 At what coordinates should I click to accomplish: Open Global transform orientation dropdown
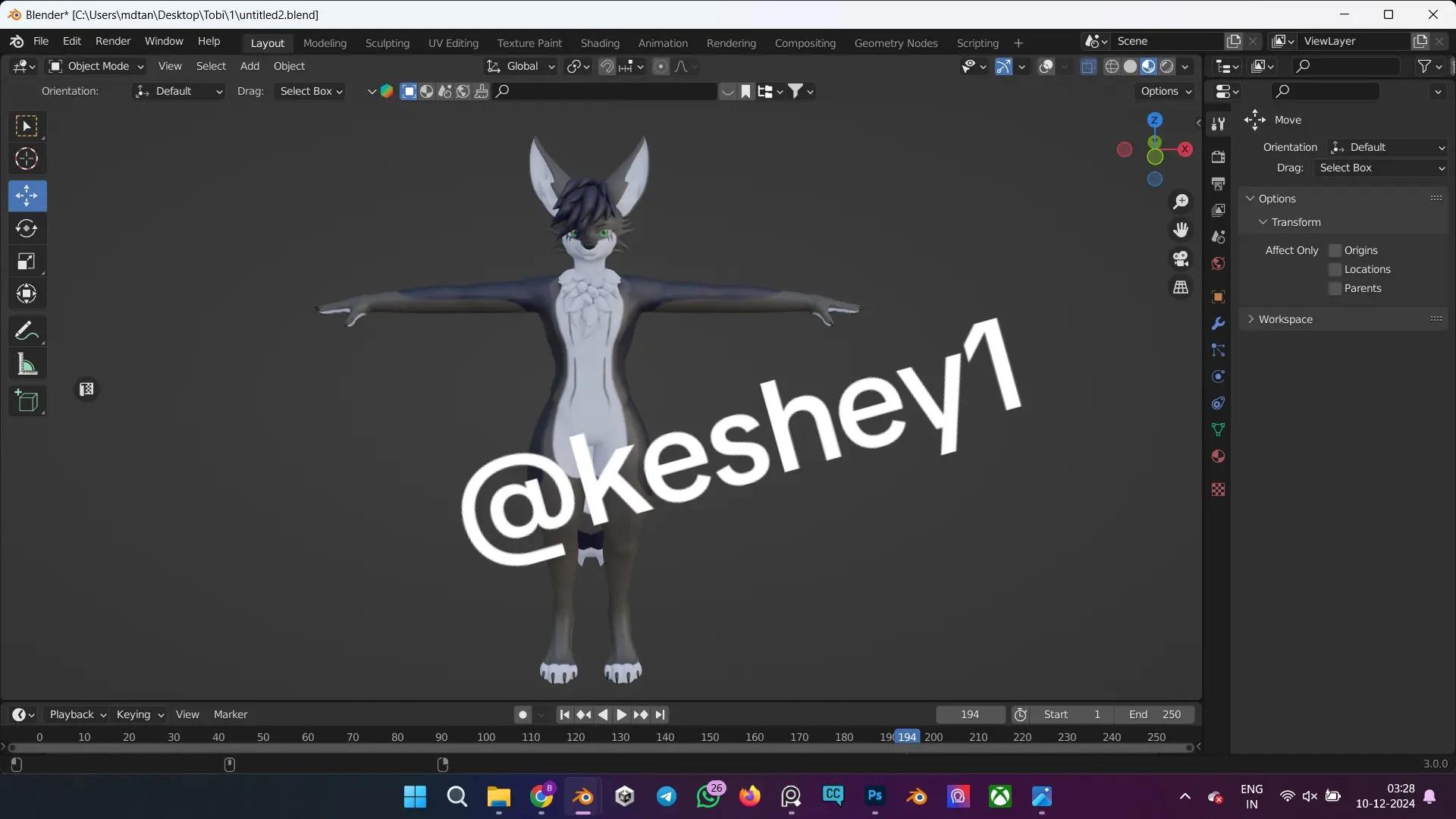click(x=520, y=67)
